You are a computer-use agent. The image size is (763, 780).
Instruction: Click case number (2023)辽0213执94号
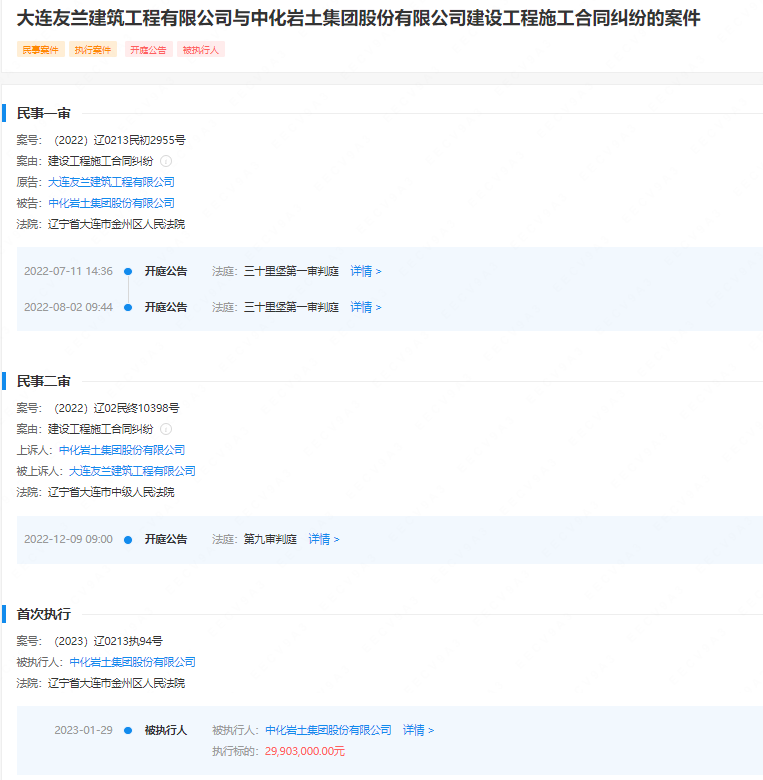click(108, 641)
